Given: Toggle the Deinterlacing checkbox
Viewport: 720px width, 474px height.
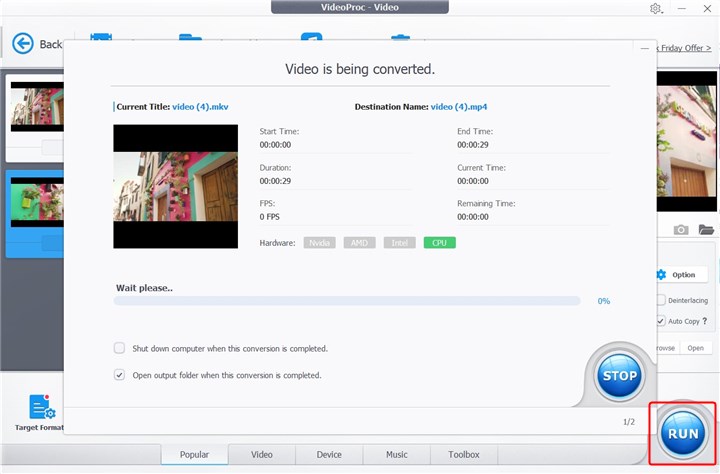Looking at the screenshot, I should [x=661, y=300].
